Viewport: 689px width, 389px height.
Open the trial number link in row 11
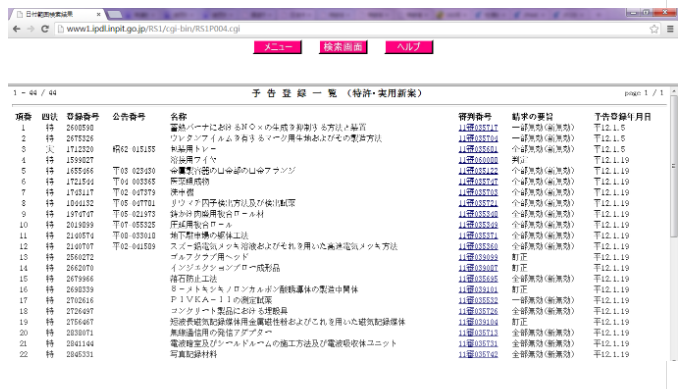tap(478, 236)
